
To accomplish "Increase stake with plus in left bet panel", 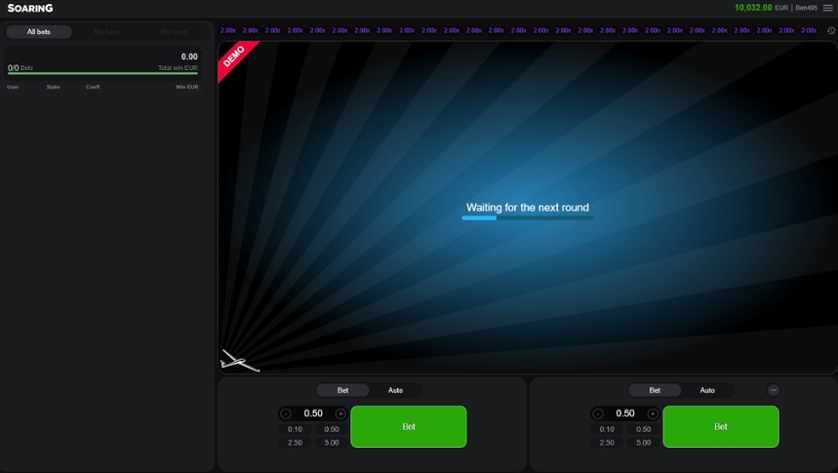I will click(341, 414).
